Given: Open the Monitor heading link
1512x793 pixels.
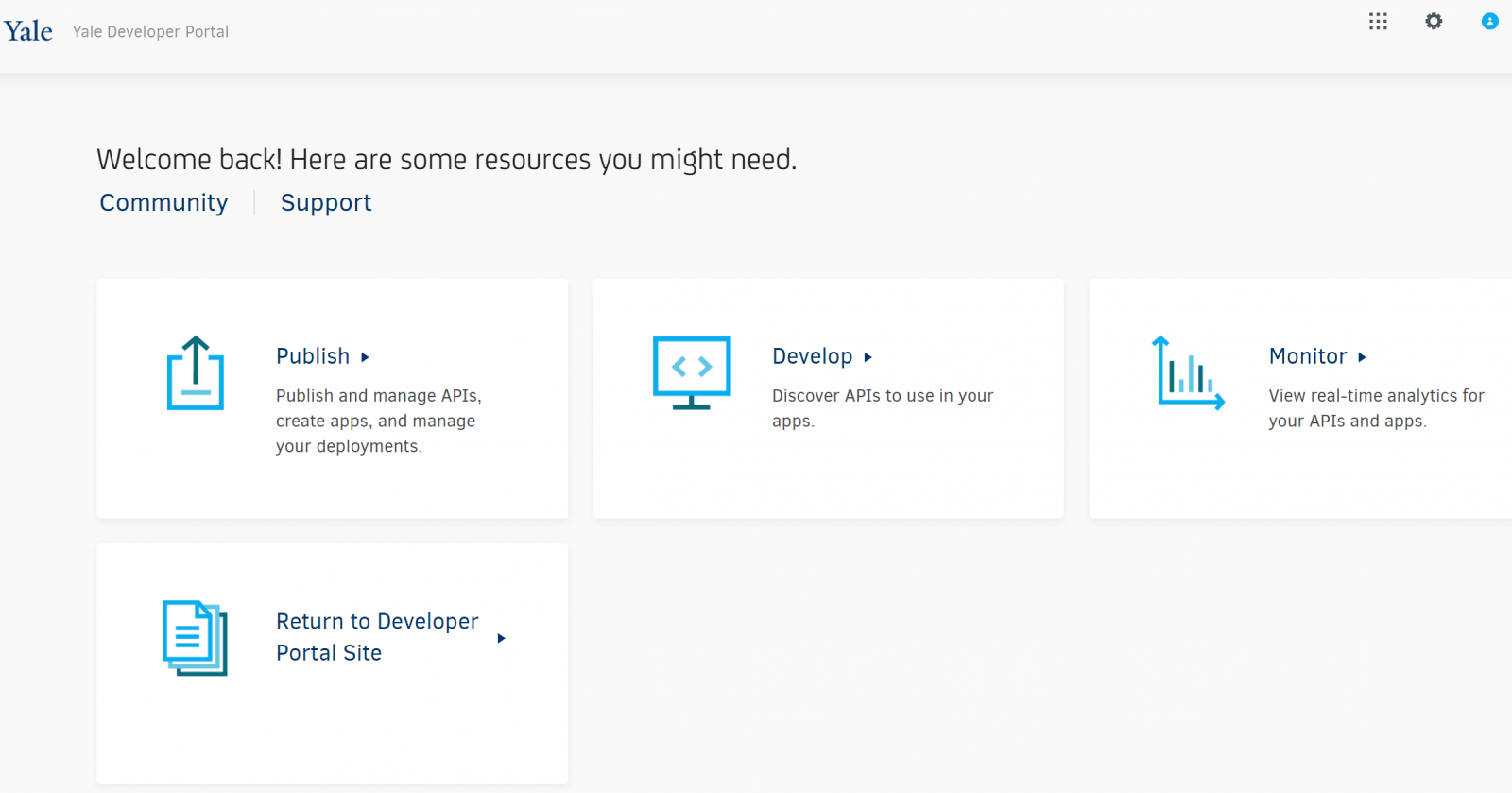Looking at the screenshot, I should 1307,356.
